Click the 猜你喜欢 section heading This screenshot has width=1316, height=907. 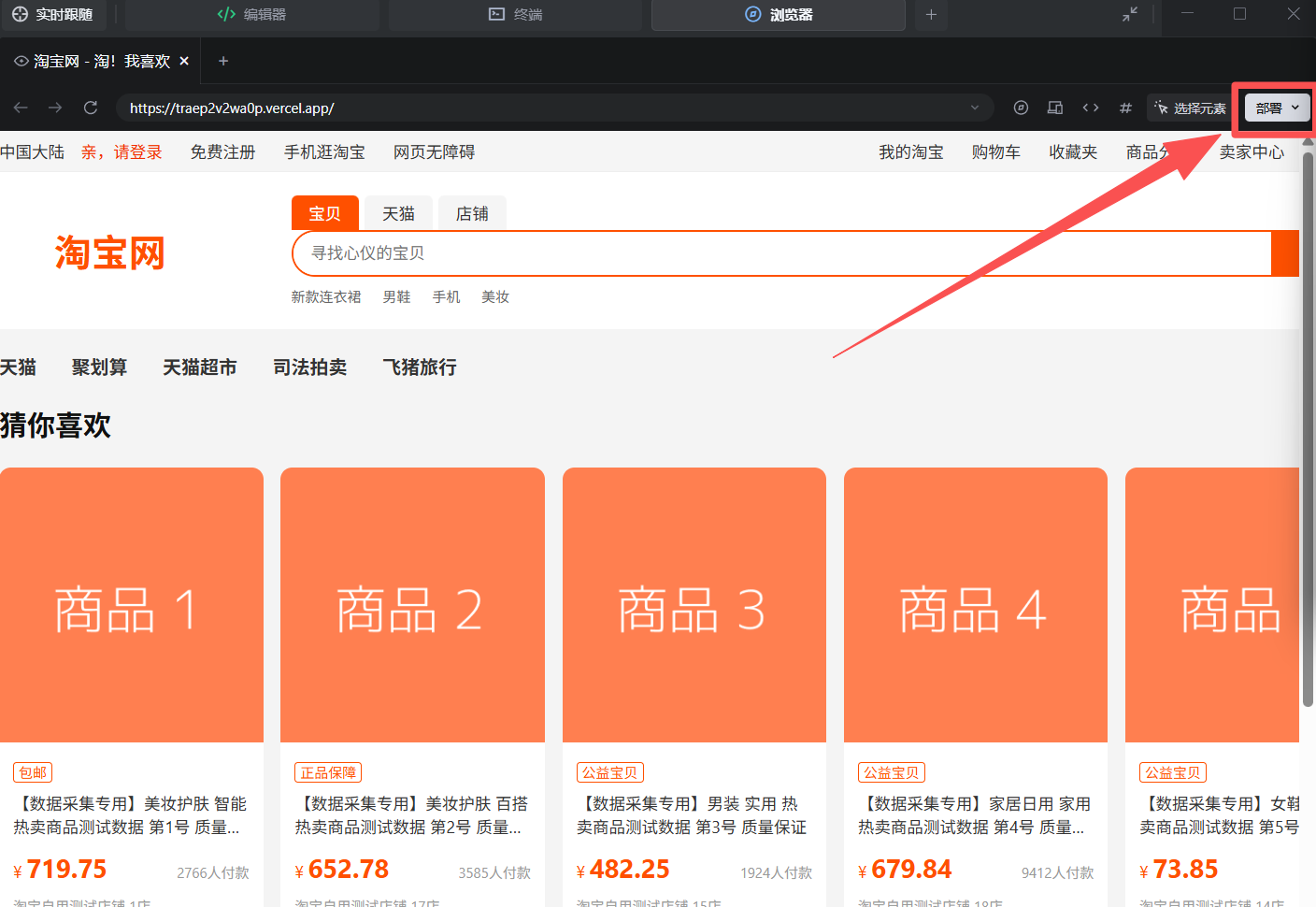pyautogui.click(x=56, y=425)
